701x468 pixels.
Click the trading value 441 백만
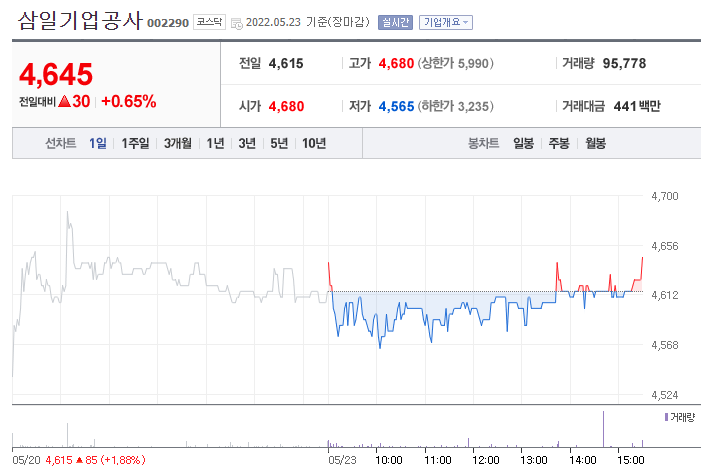[x=637, y=106]
